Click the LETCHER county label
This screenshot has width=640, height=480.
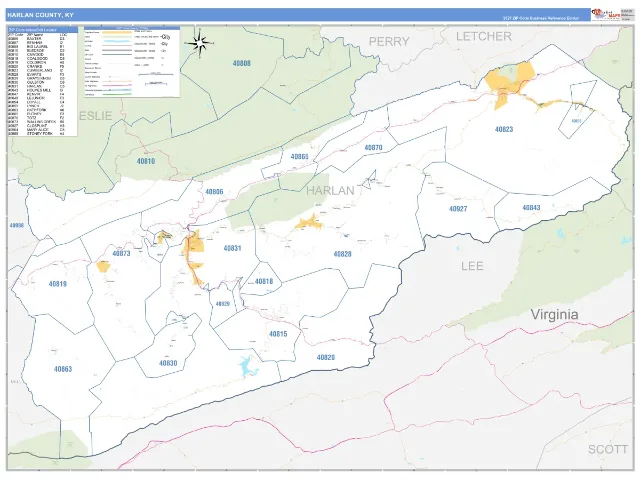click(x=484, y=36)
